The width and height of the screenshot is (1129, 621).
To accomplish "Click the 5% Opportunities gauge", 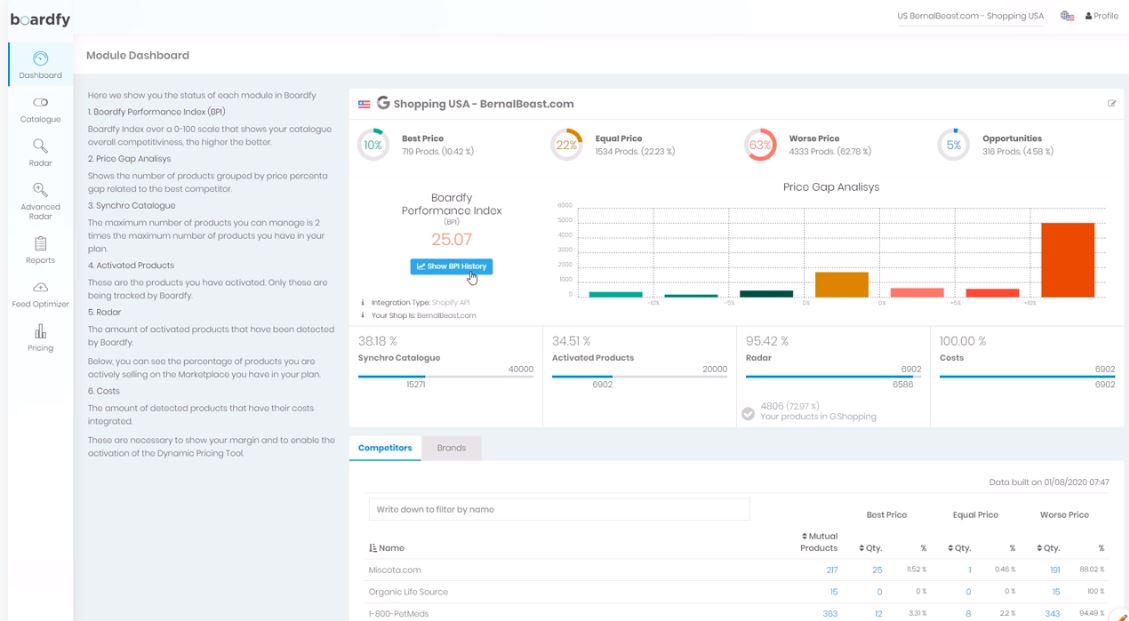I will tap(953, 145).
